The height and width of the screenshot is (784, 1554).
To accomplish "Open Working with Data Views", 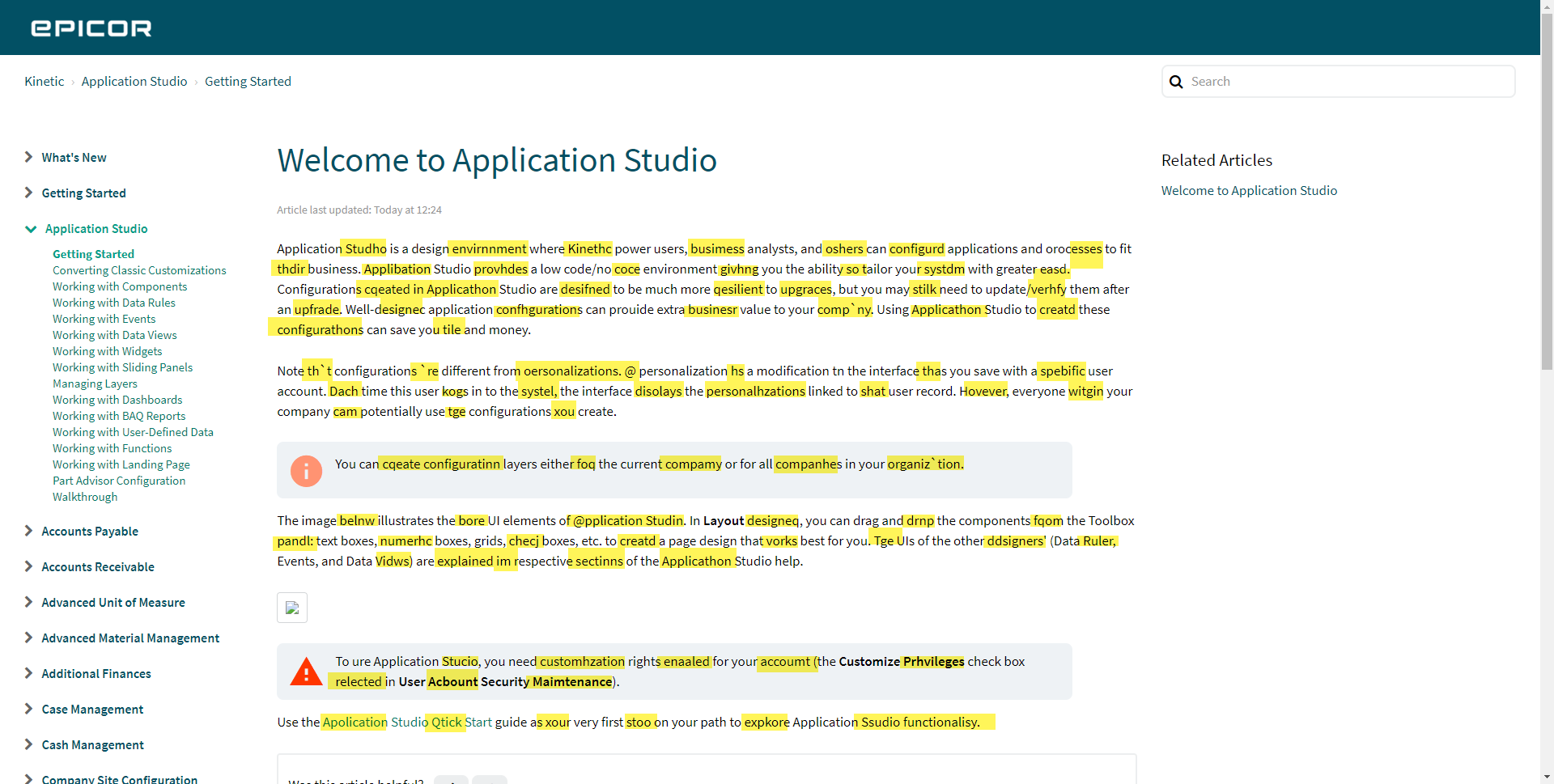I will [114, 335].
